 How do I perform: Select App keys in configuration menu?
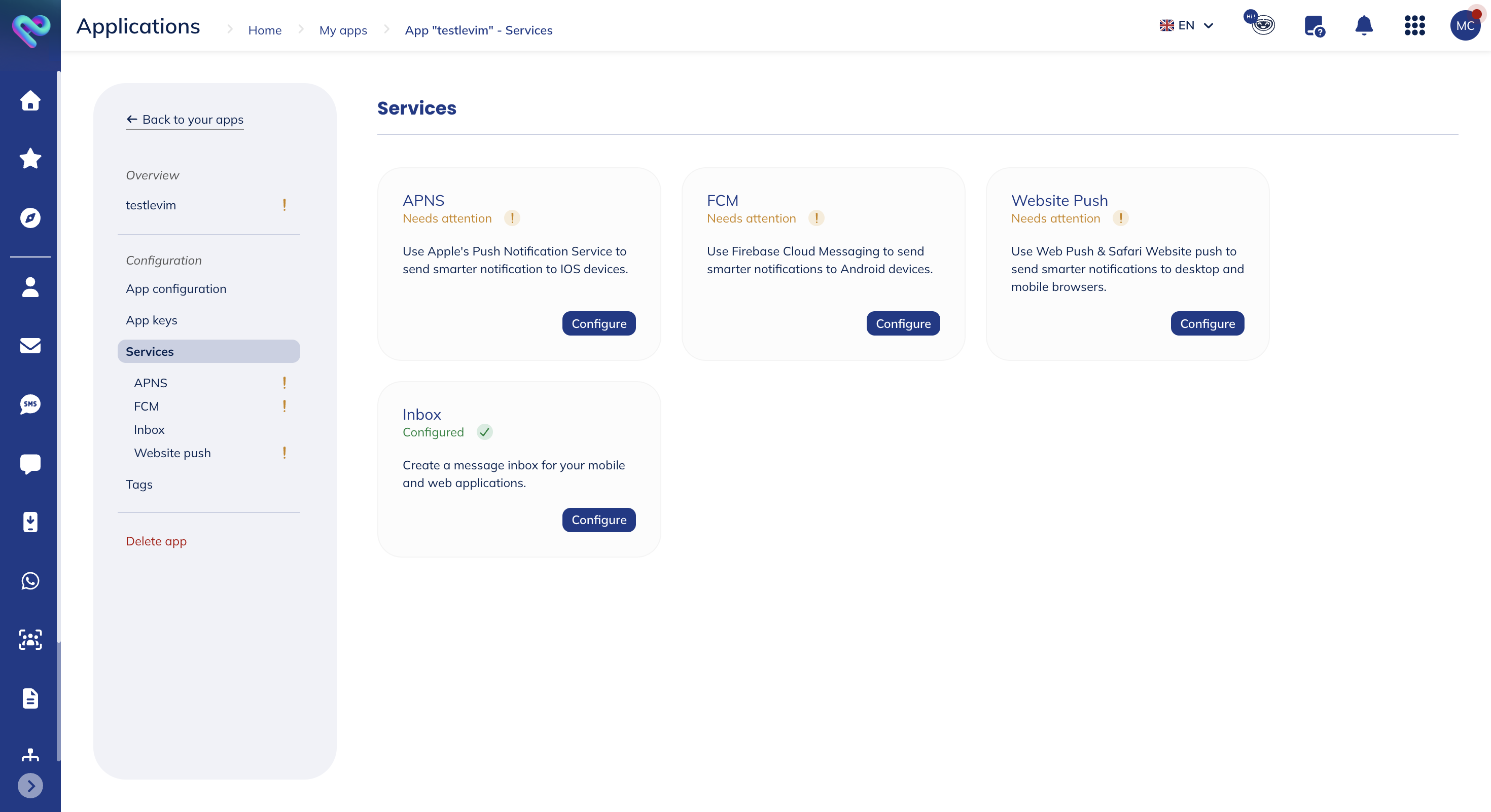(x=152, y=320)
